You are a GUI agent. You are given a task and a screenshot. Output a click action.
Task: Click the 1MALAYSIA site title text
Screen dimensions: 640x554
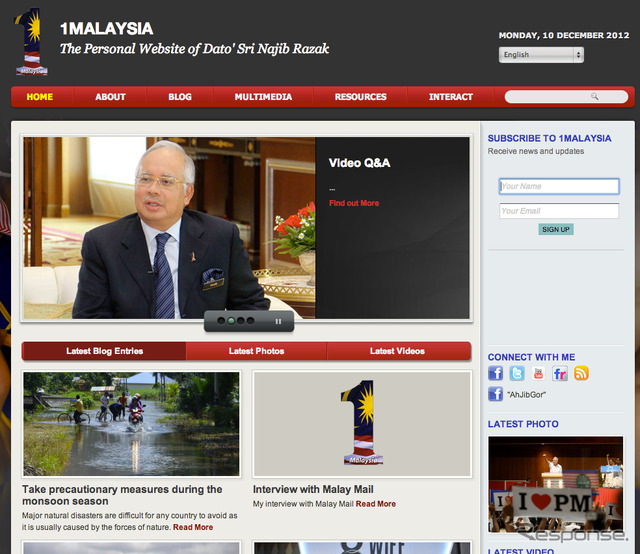coord(107,29)
